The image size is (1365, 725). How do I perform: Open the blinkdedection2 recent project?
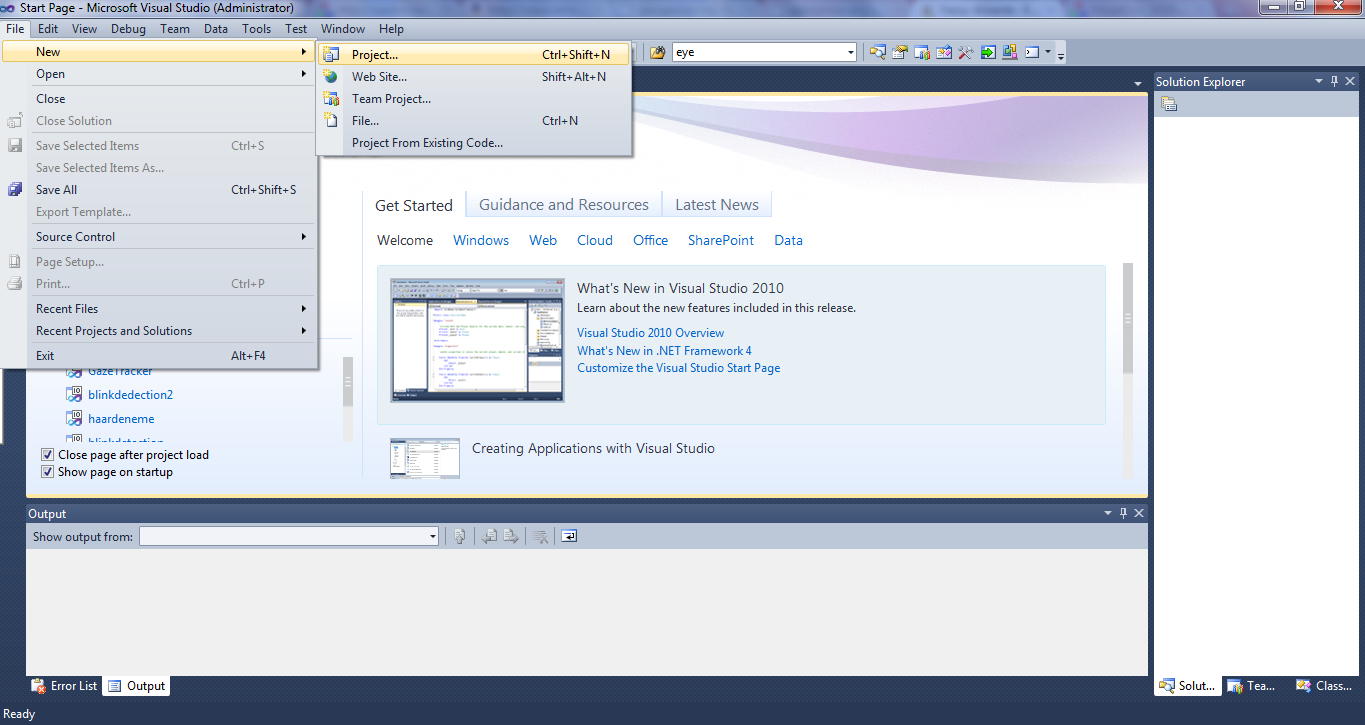coord(130,394)
